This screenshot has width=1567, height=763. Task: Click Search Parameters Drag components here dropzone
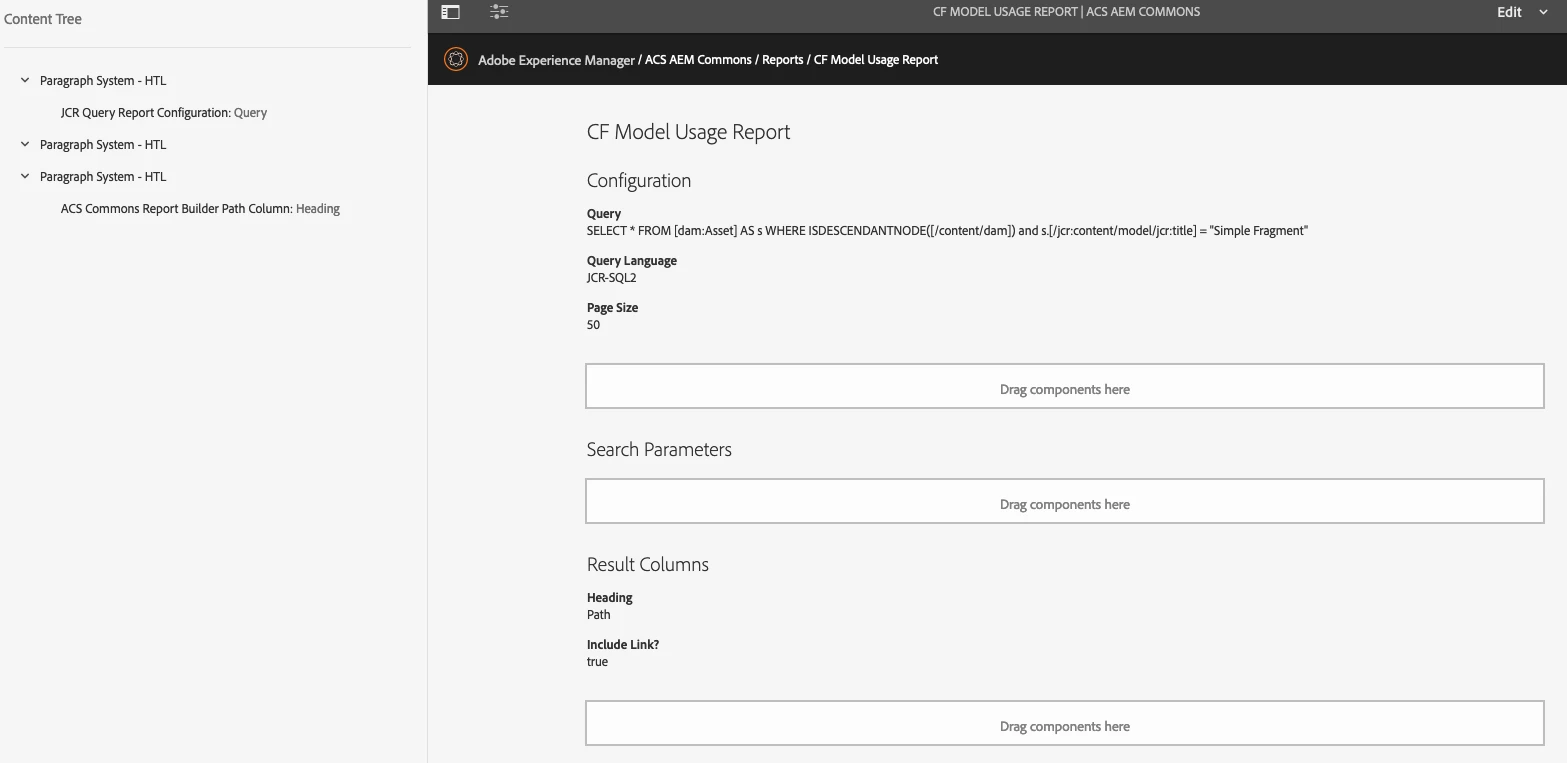click(1064, 501)
